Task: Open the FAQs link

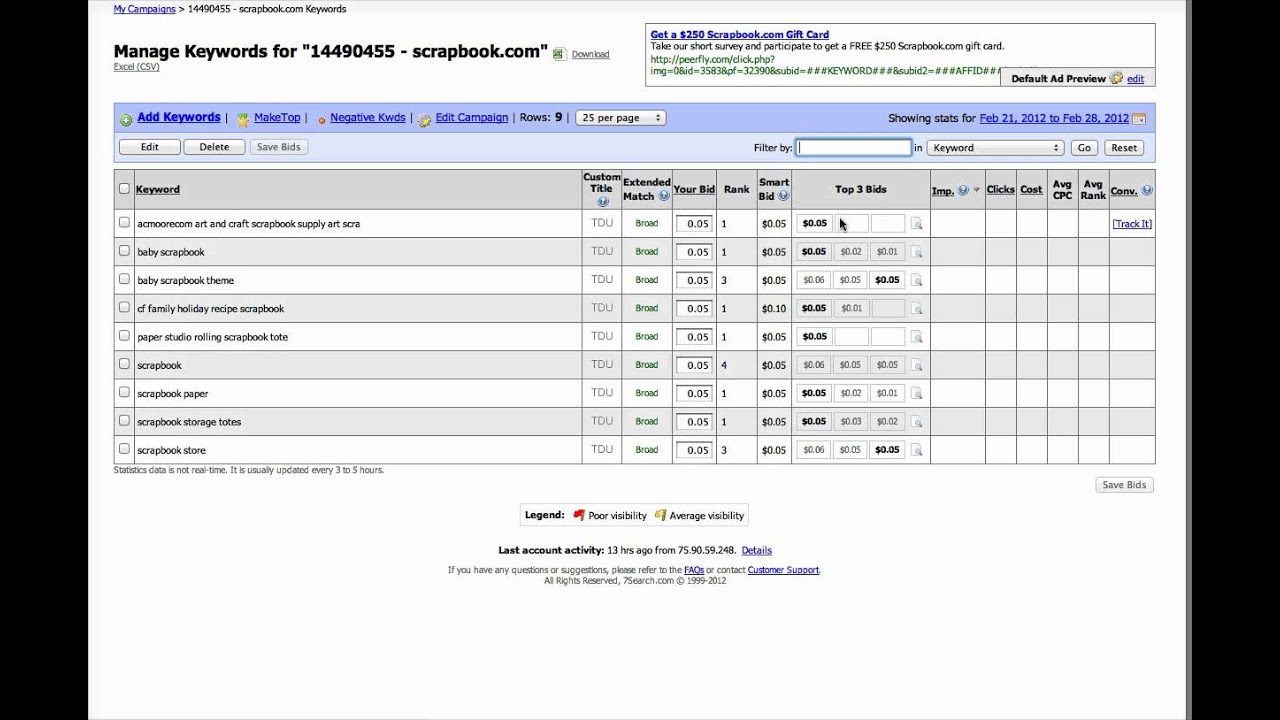Action: (694, 570)
